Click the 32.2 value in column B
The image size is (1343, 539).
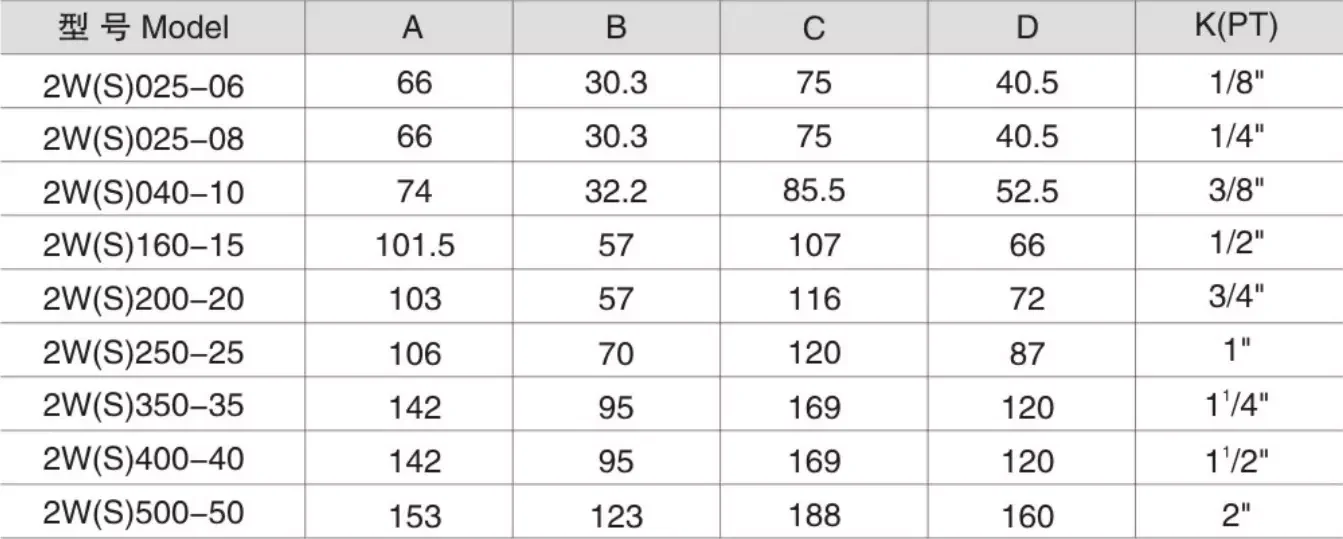[x=616, y=191]
